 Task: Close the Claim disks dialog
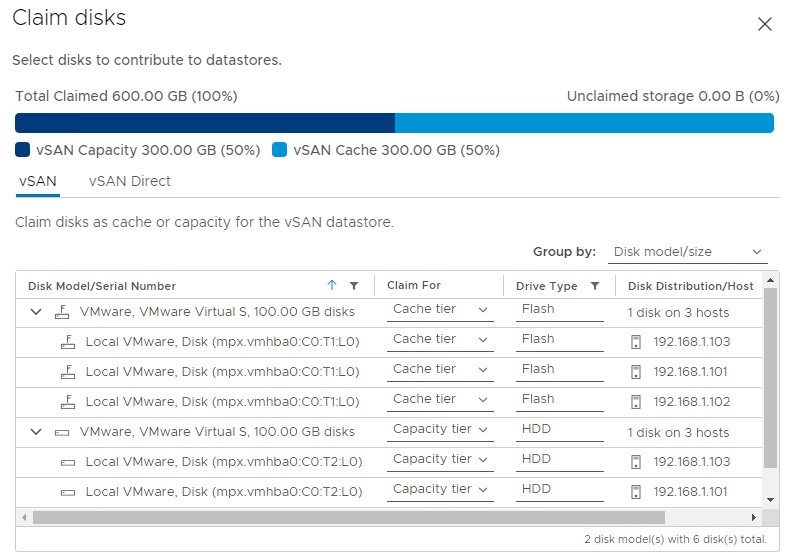tap(765, 24)
